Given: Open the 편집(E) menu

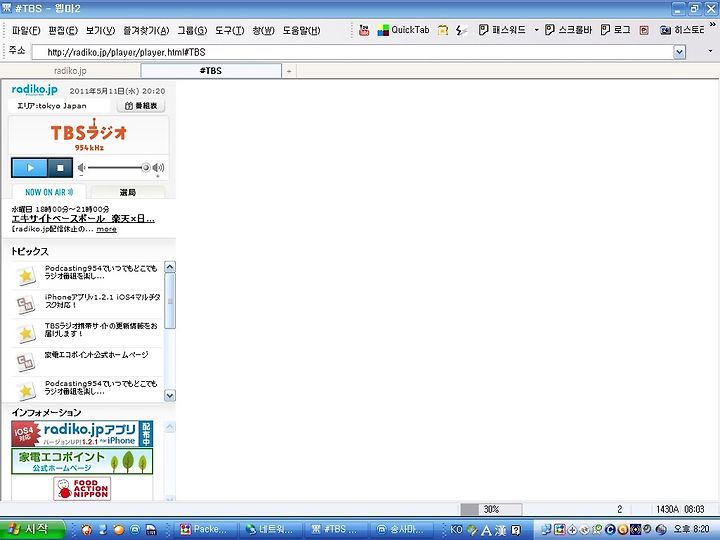Looking at the screenshot, I should 63,31.
